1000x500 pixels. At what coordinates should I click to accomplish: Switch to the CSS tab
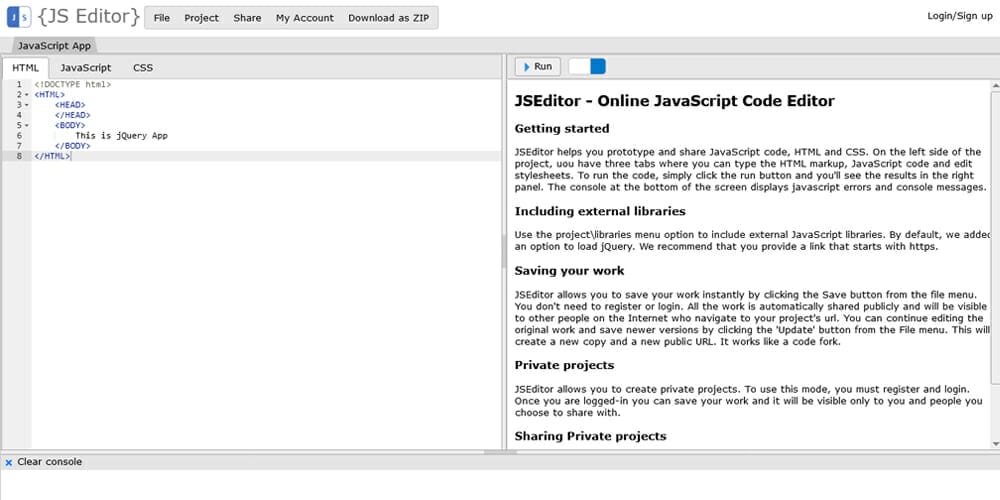point(143,68)
